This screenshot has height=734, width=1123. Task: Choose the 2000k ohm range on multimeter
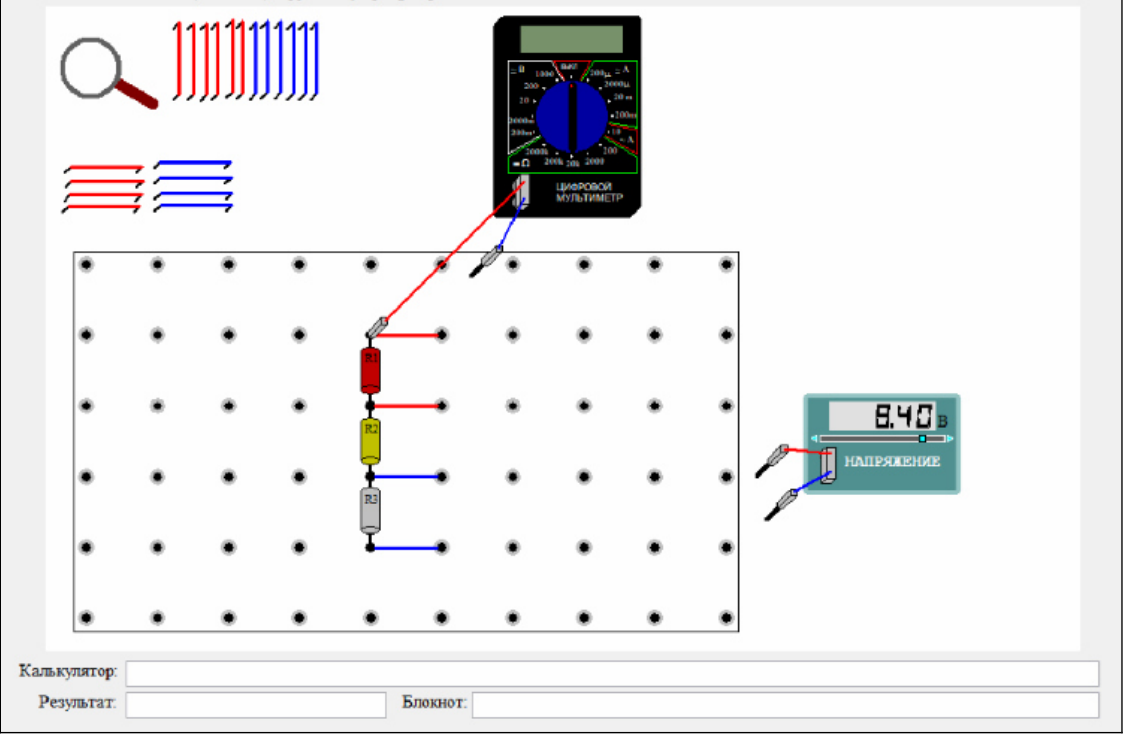pyautogui.click(x=536, y=152)
